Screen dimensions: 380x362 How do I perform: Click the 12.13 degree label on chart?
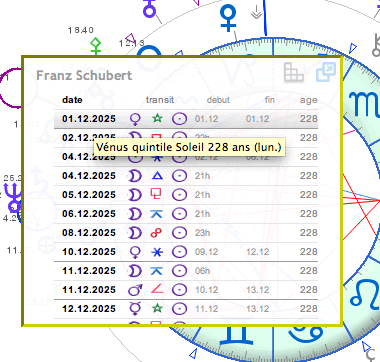coord(132,43)
